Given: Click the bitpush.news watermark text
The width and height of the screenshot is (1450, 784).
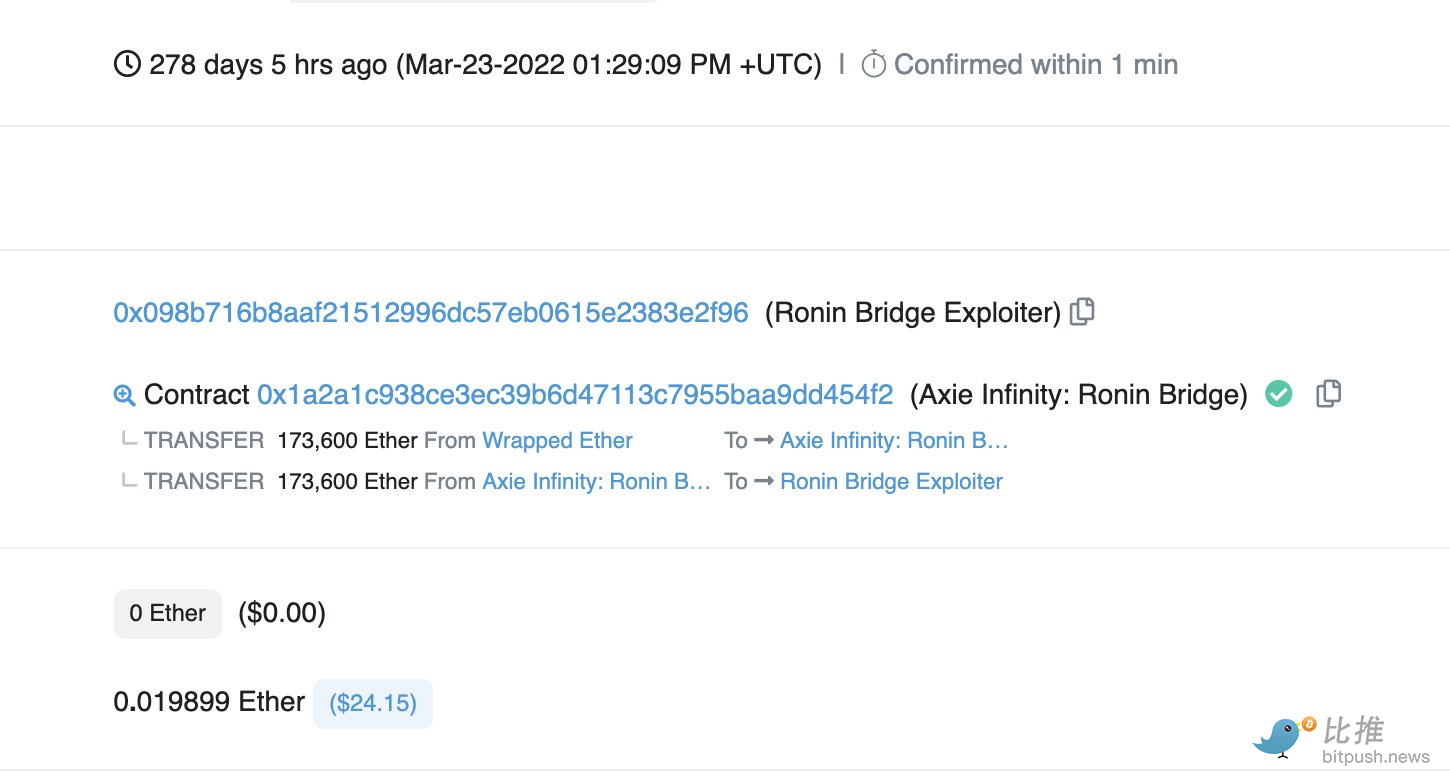Looking at the screenshot, I should pos(1375,757).
